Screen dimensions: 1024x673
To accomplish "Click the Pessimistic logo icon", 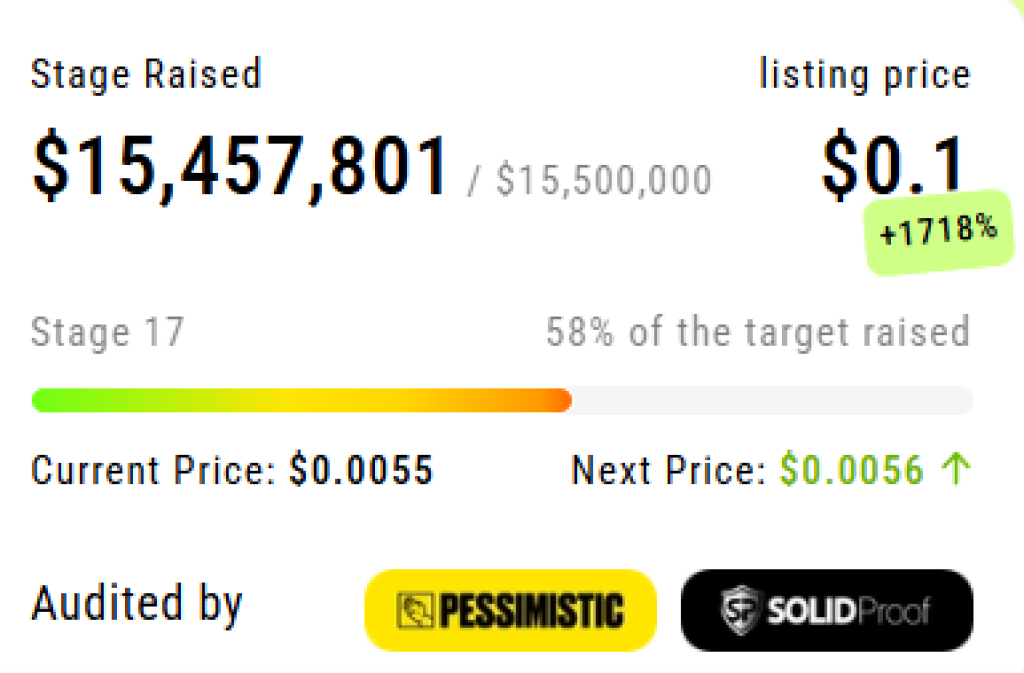I will 410,609.
